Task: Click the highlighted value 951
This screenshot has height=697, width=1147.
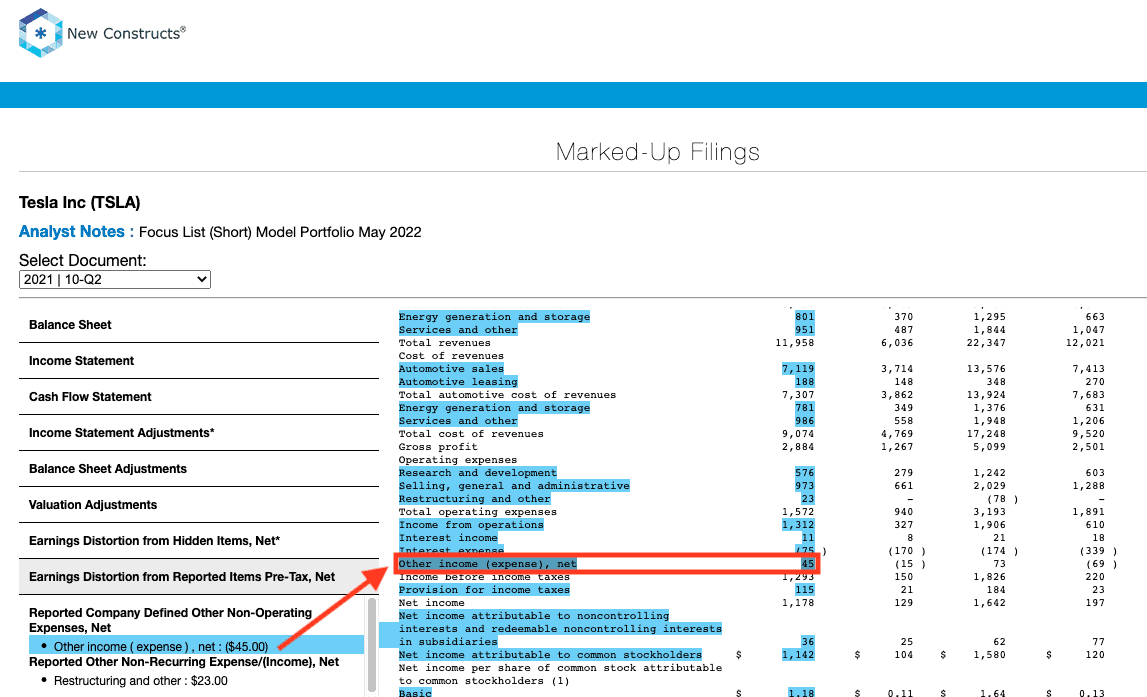Action: (x=804, y=330)
